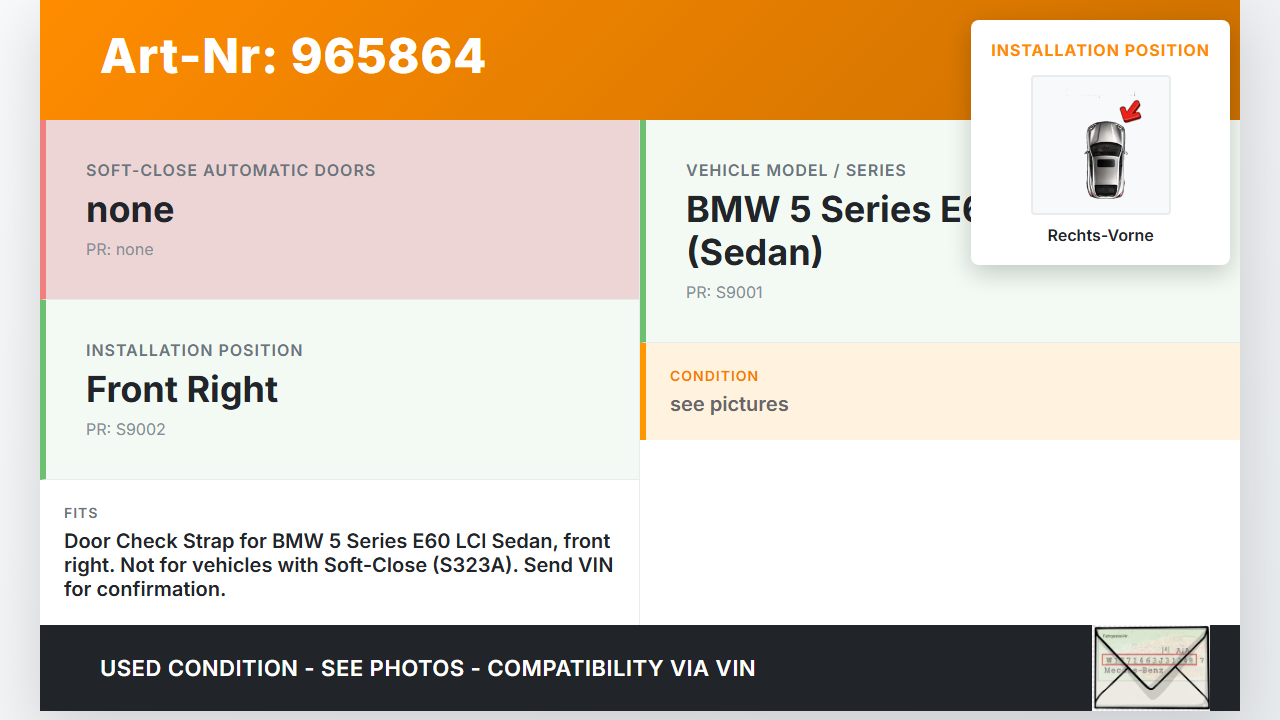Click the BMW 5 Series vehicle model heading
The height and width of the screenshot is (720, 1280).
(x=828, y=230)
